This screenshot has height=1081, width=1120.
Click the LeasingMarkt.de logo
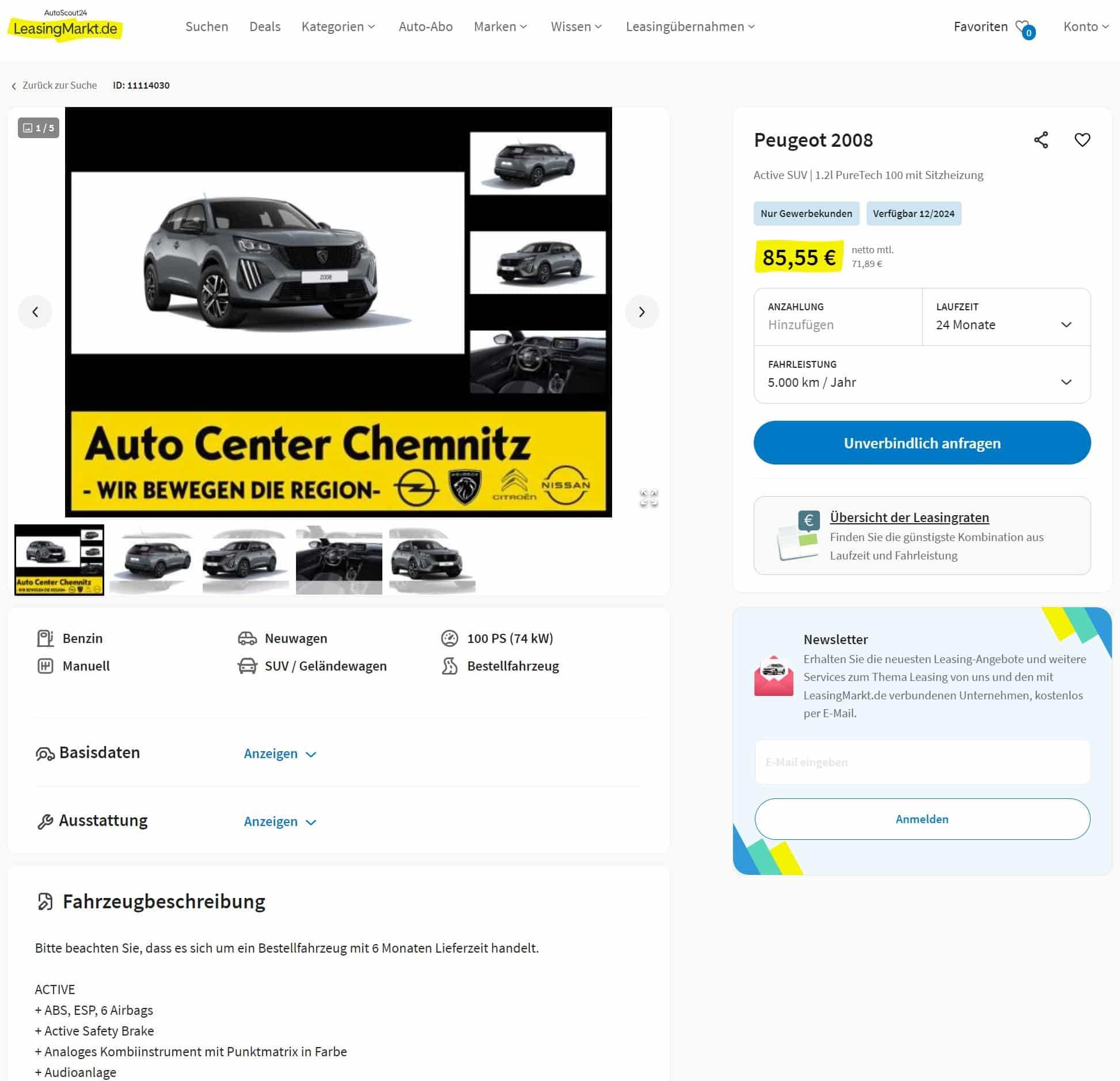pyautogui.click(x=65, y=25)
